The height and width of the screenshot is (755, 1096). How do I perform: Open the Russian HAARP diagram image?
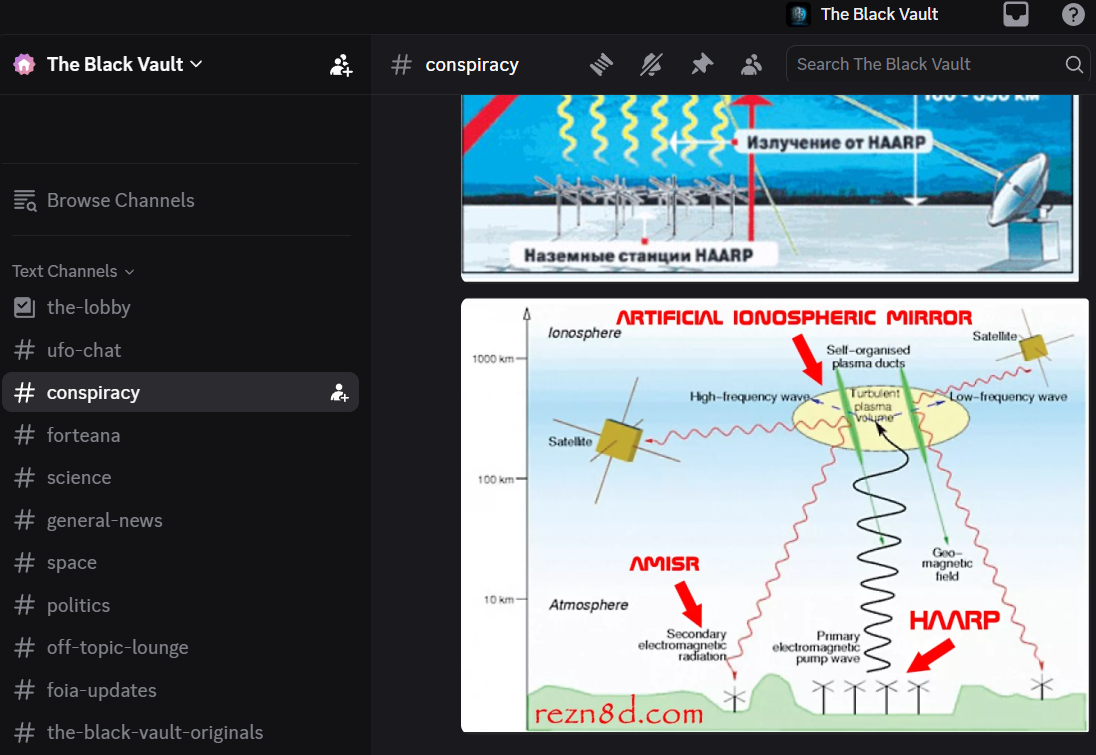pos(770,187)
